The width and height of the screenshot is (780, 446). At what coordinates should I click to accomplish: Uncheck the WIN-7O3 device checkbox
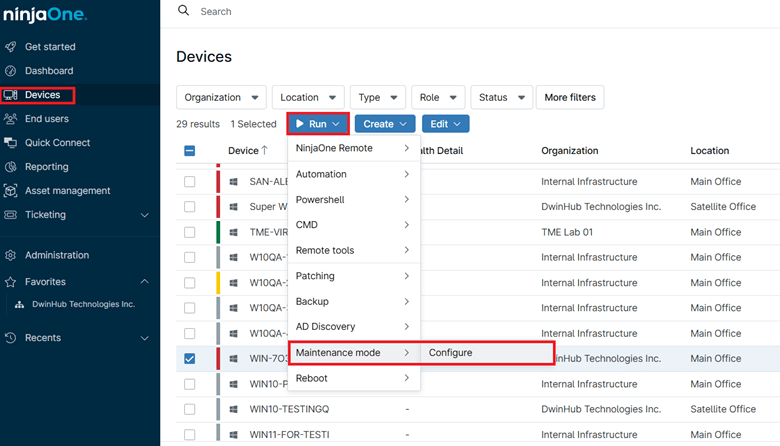190,358
